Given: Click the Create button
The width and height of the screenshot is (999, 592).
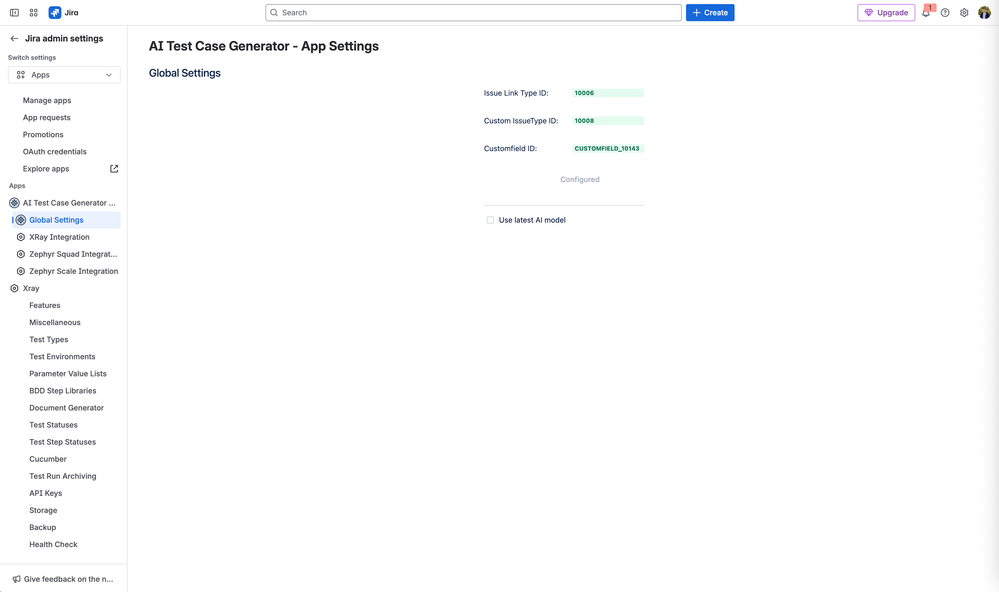Looking at the screenshot, I should [710, 13].
